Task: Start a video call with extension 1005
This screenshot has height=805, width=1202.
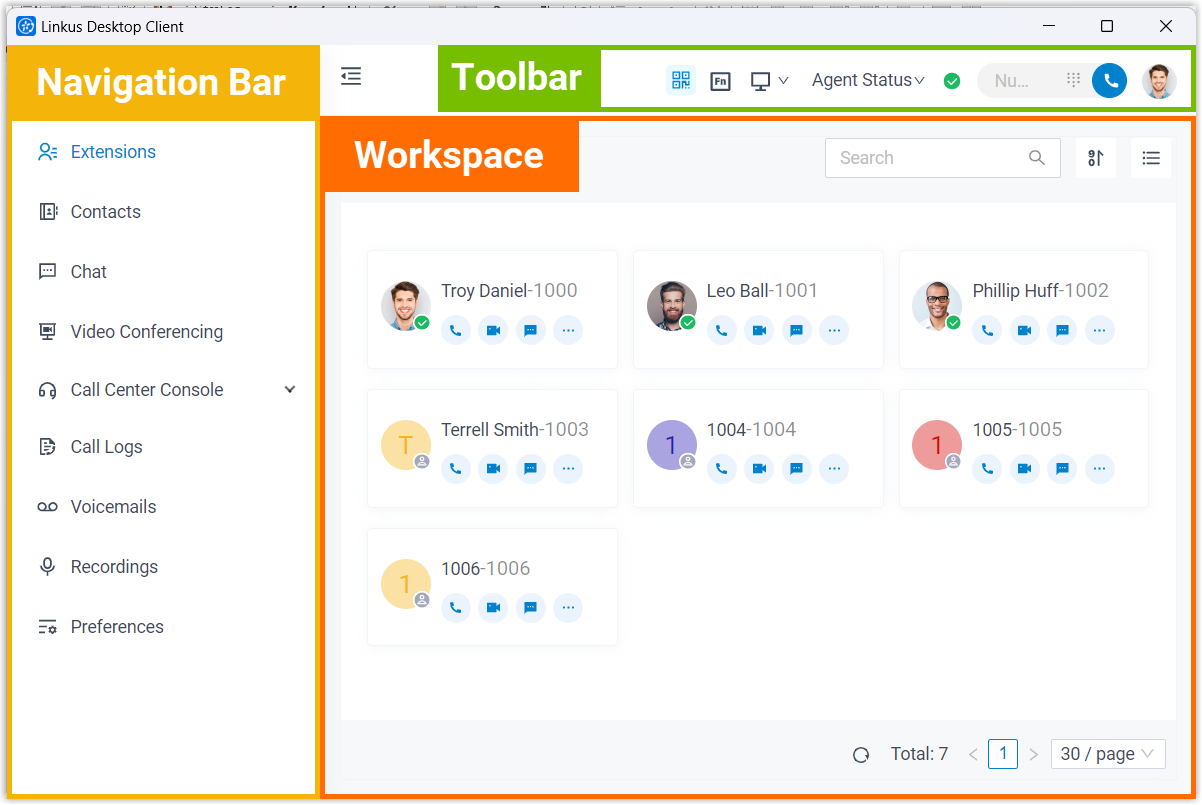Action: click(1025, 468)
